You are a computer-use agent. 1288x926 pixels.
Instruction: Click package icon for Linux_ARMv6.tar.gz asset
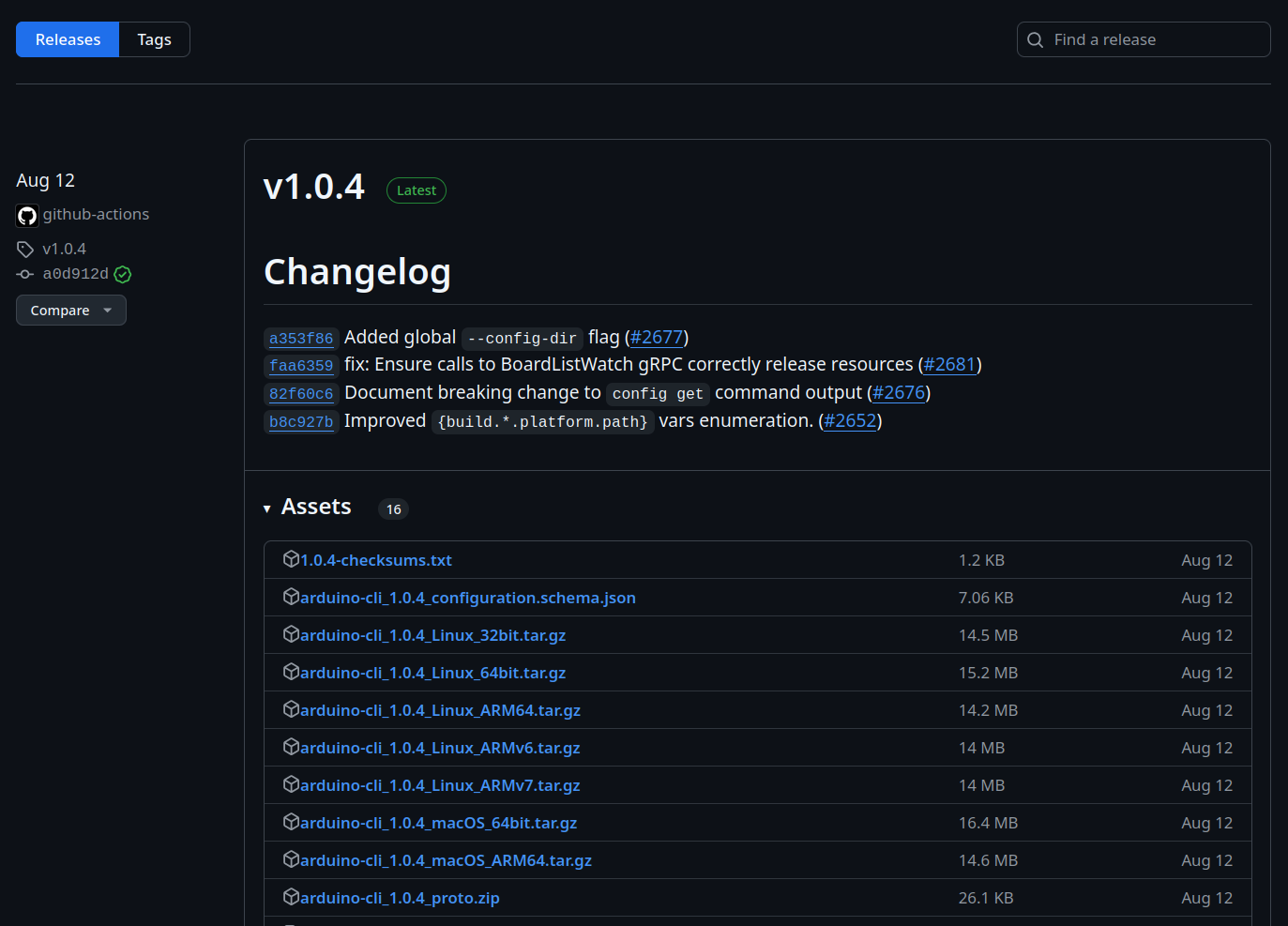click(x=291, y=747)
